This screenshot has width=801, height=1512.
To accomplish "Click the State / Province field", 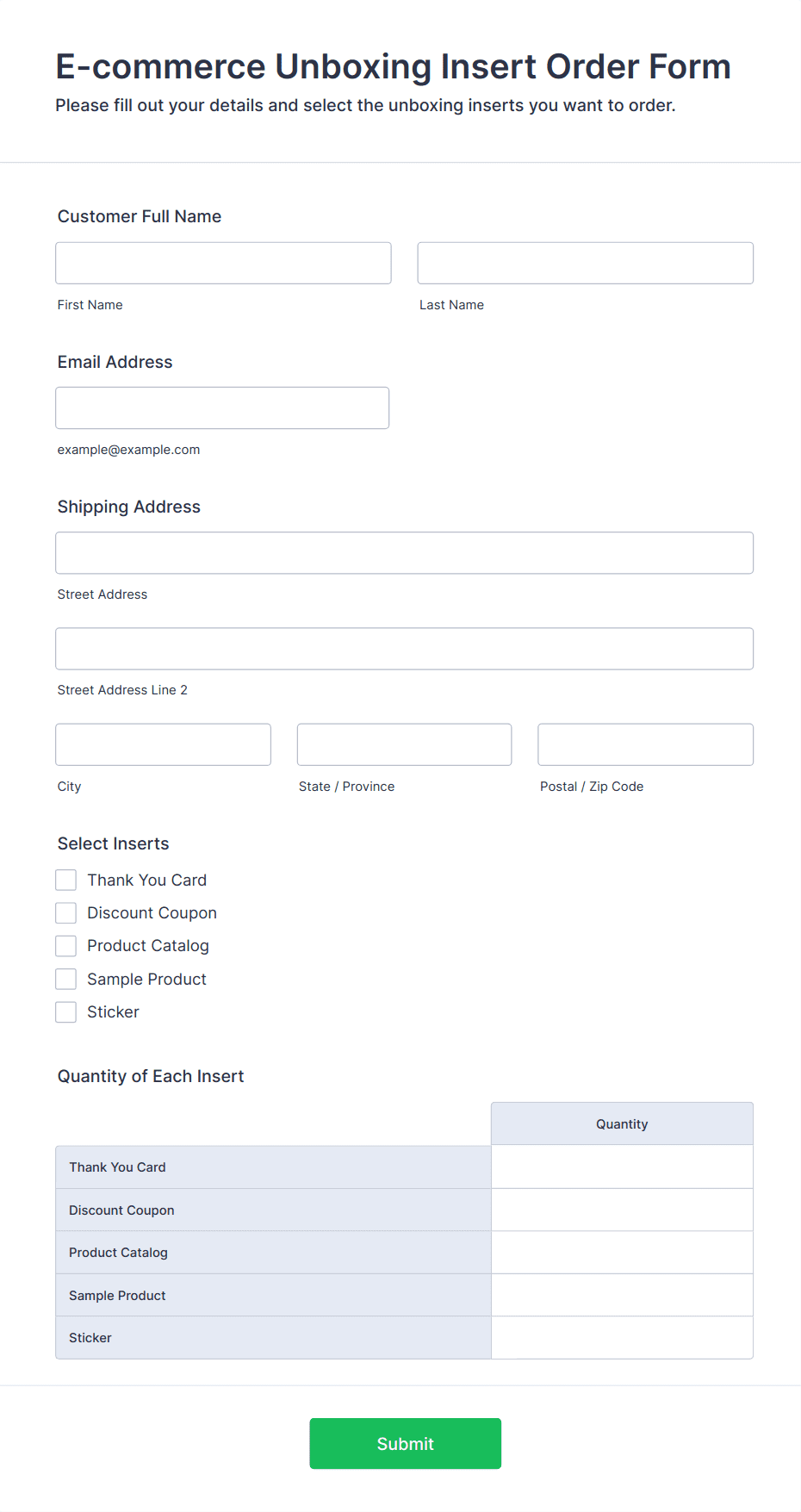I will pyautogui.click(x=404, y=744).
